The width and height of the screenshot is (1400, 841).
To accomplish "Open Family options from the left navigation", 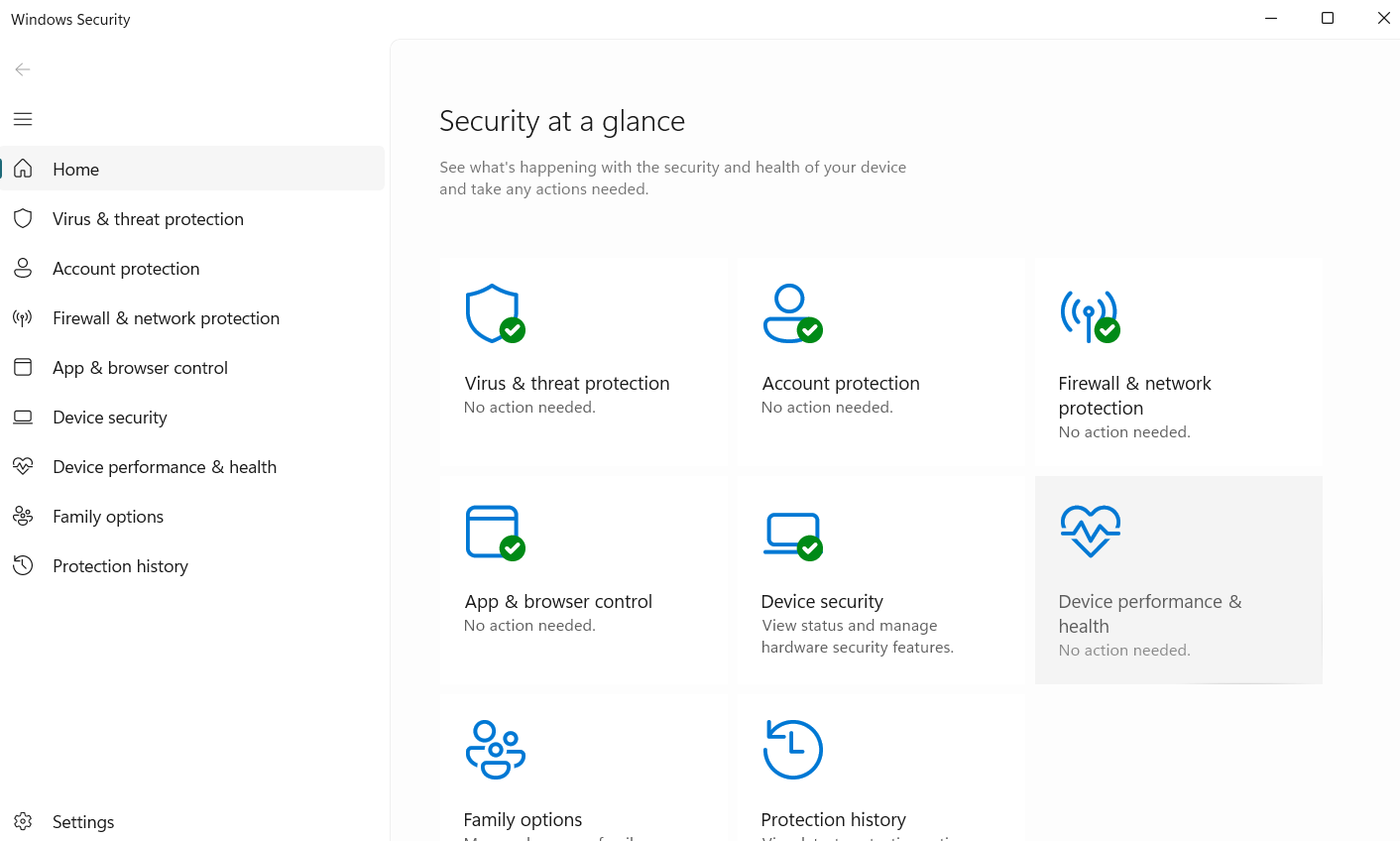I will click(107, 516).
